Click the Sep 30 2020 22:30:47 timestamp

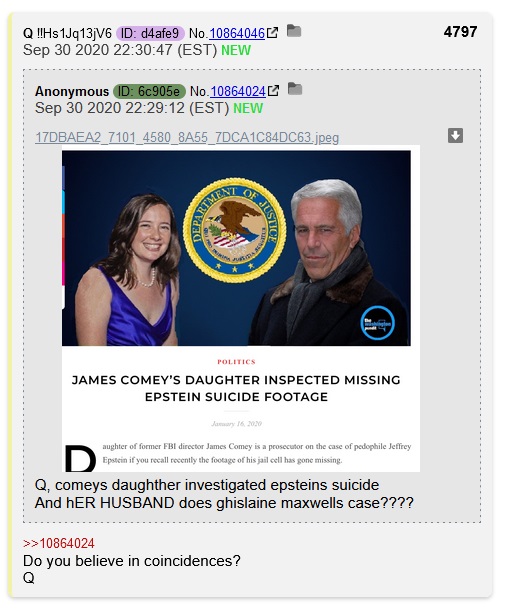120,50
